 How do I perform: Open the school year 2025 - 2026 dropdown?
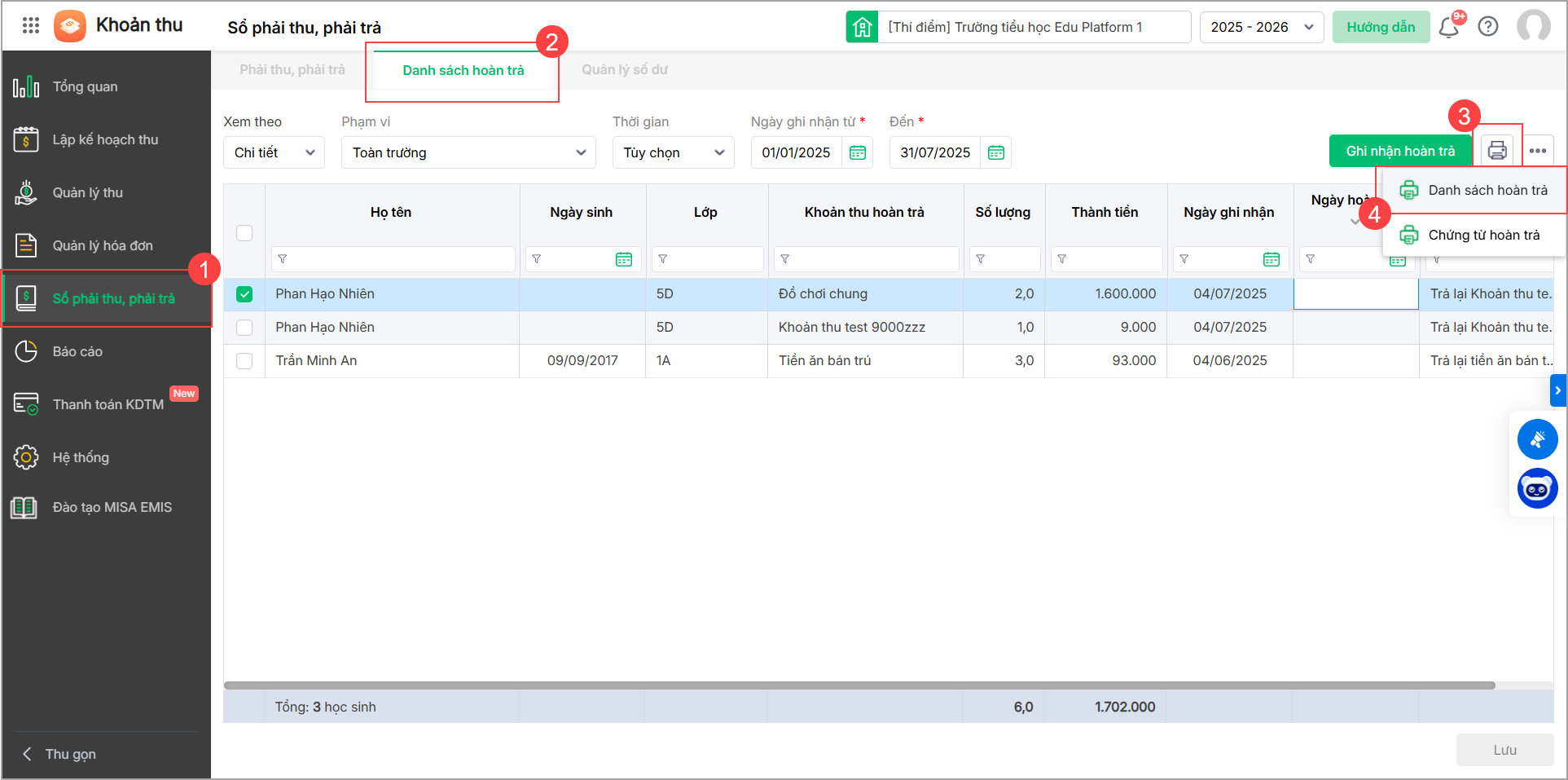point(1262,27)
